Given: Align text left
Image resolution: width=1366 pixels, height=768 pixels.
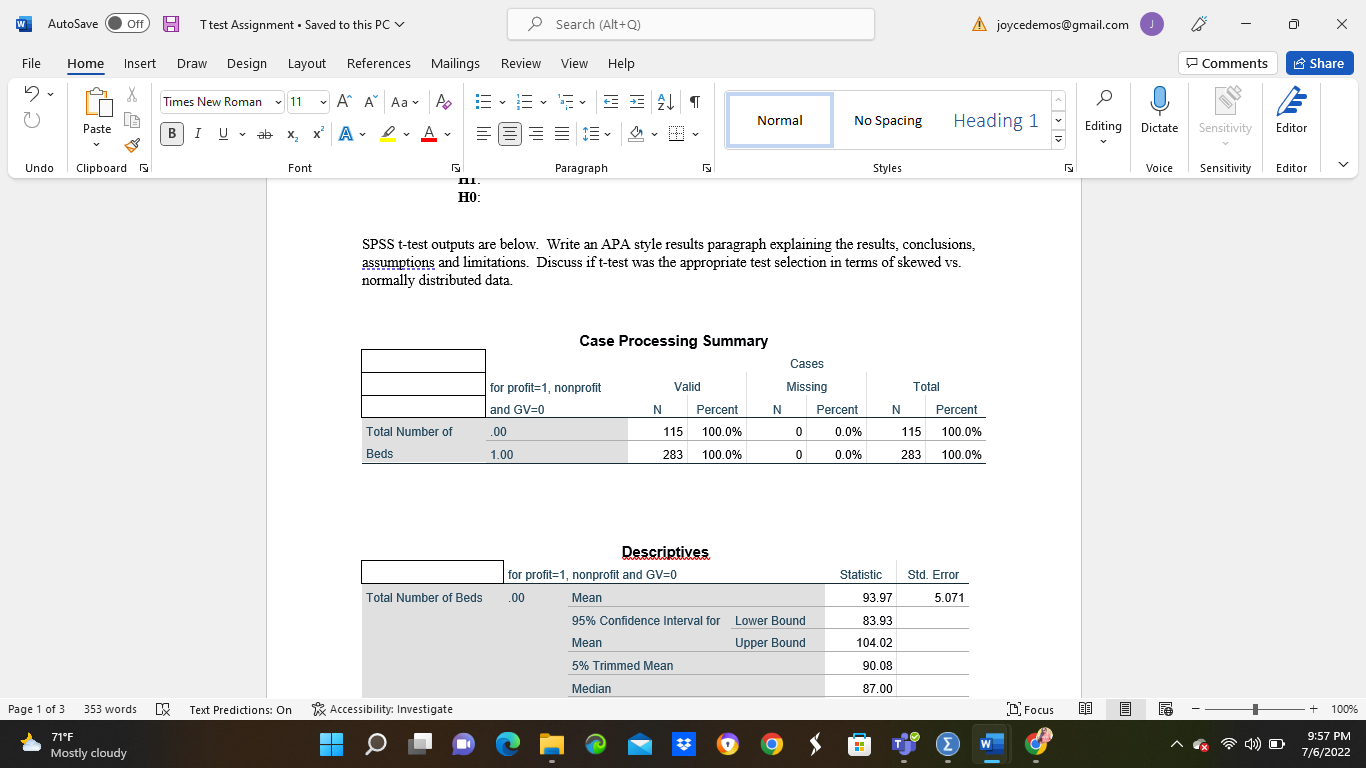Looking at the screenshot, I should pyautogui.click(x=483, y=134).
